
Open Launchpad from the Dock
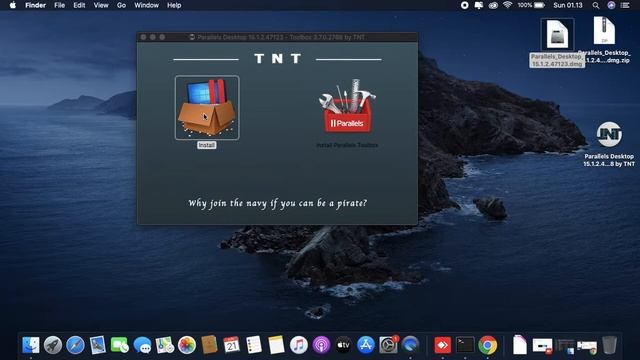point(53,345)
